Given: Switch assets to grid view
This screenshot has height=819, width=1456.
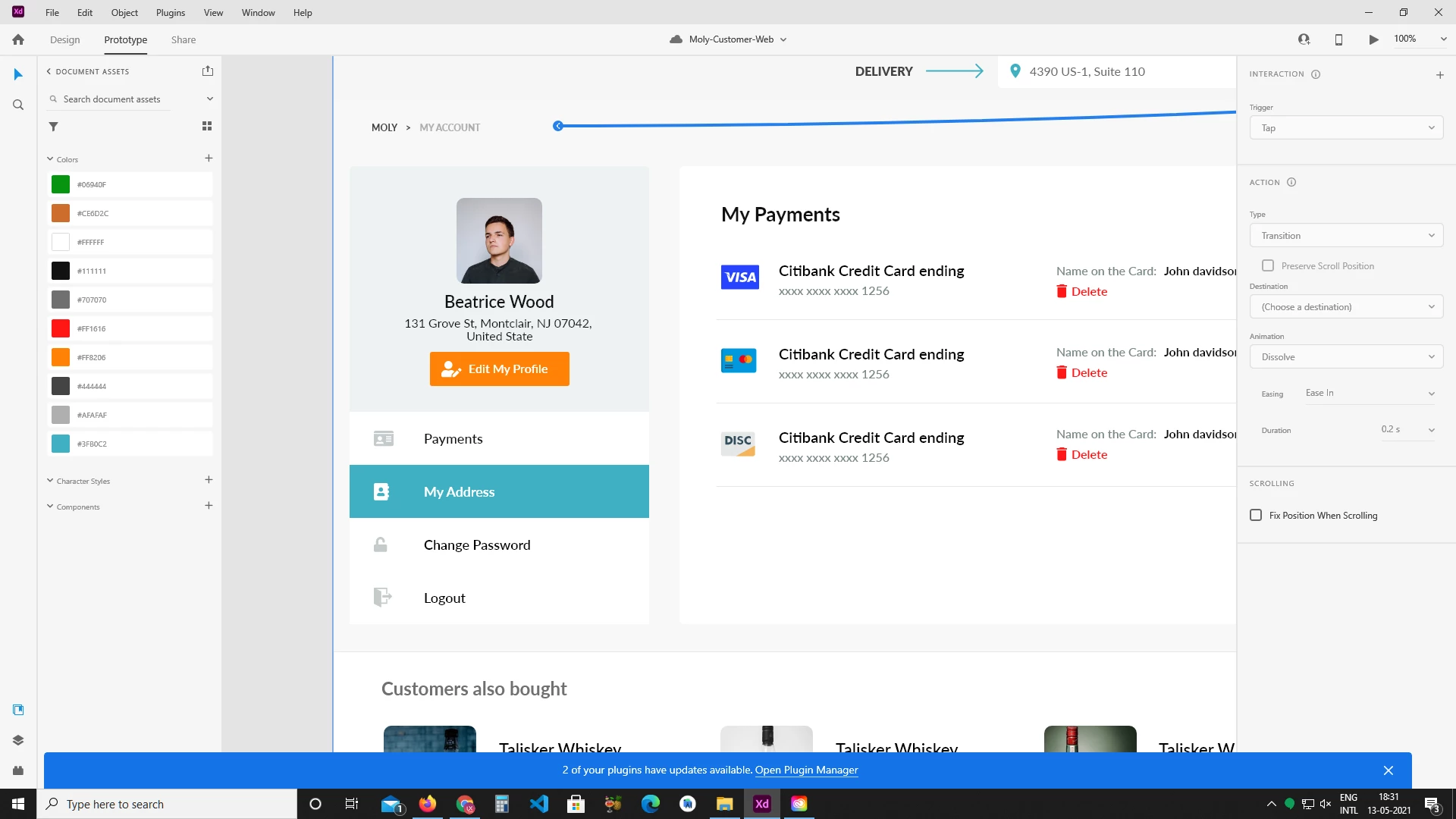Looking at the screenshot, I should click(x=207, y=126).
